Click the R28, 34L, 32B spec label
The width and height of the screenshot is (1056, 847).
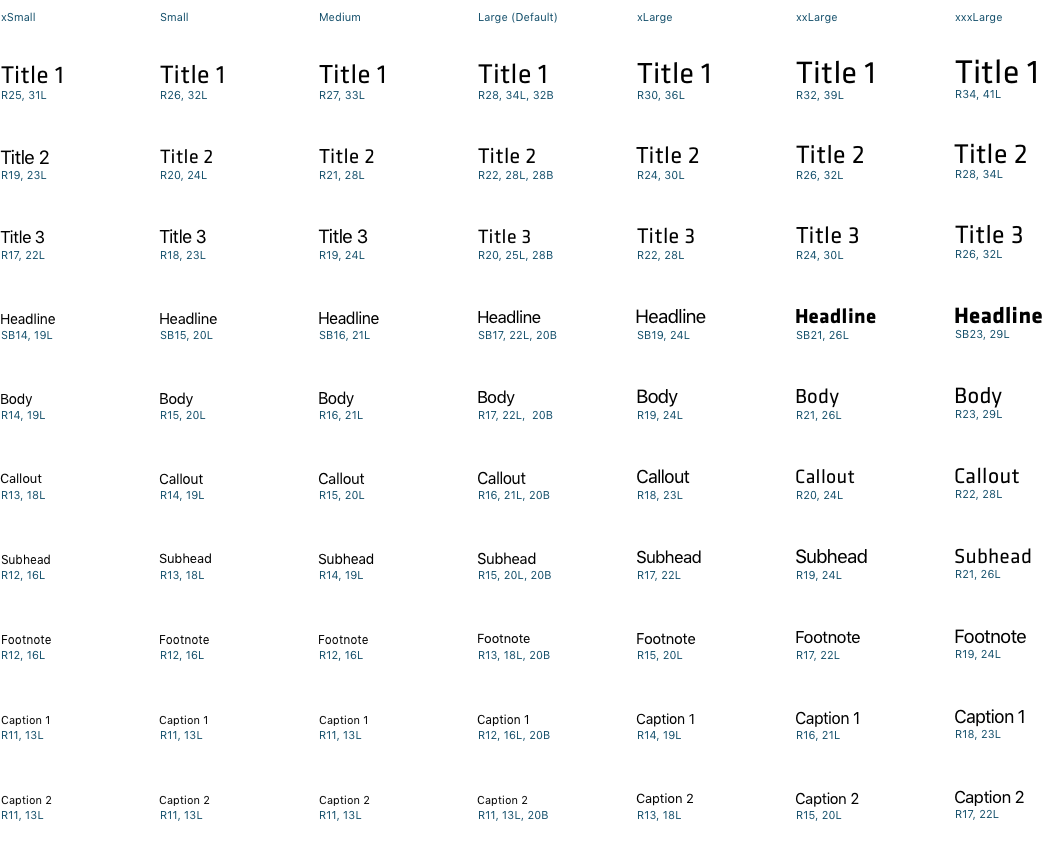coord(515,96)
